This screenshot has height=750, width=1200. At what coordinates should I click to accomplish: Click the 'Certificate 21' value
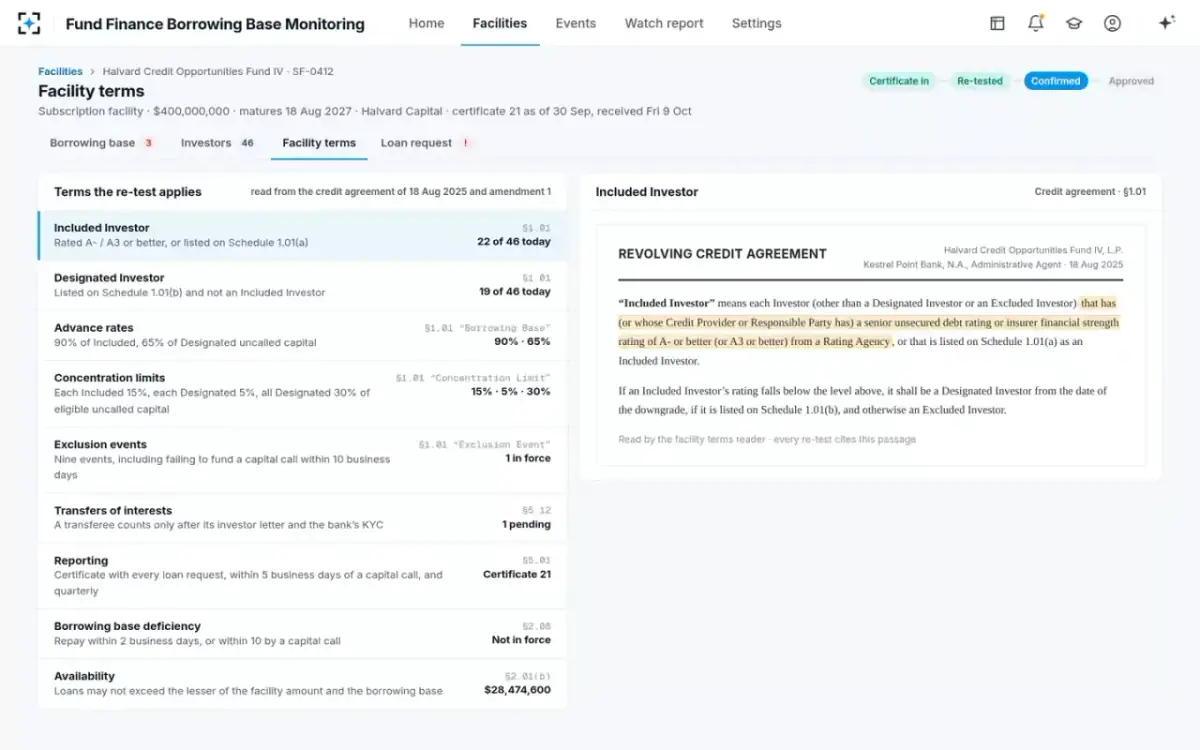pos(517,574)
